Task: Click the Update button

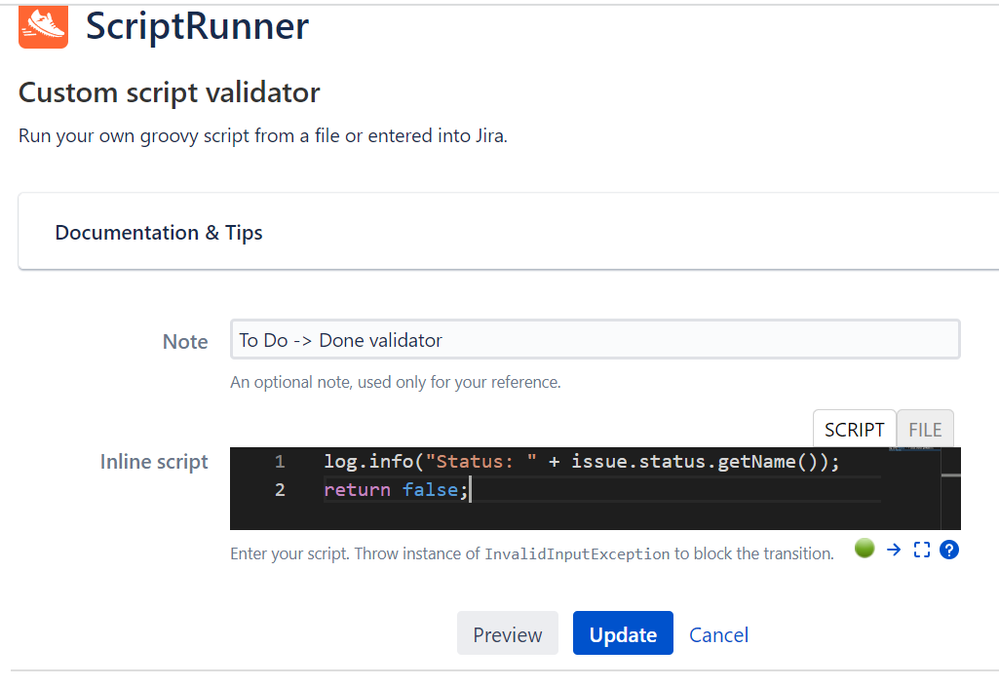Action: click(x=622, y=633)
